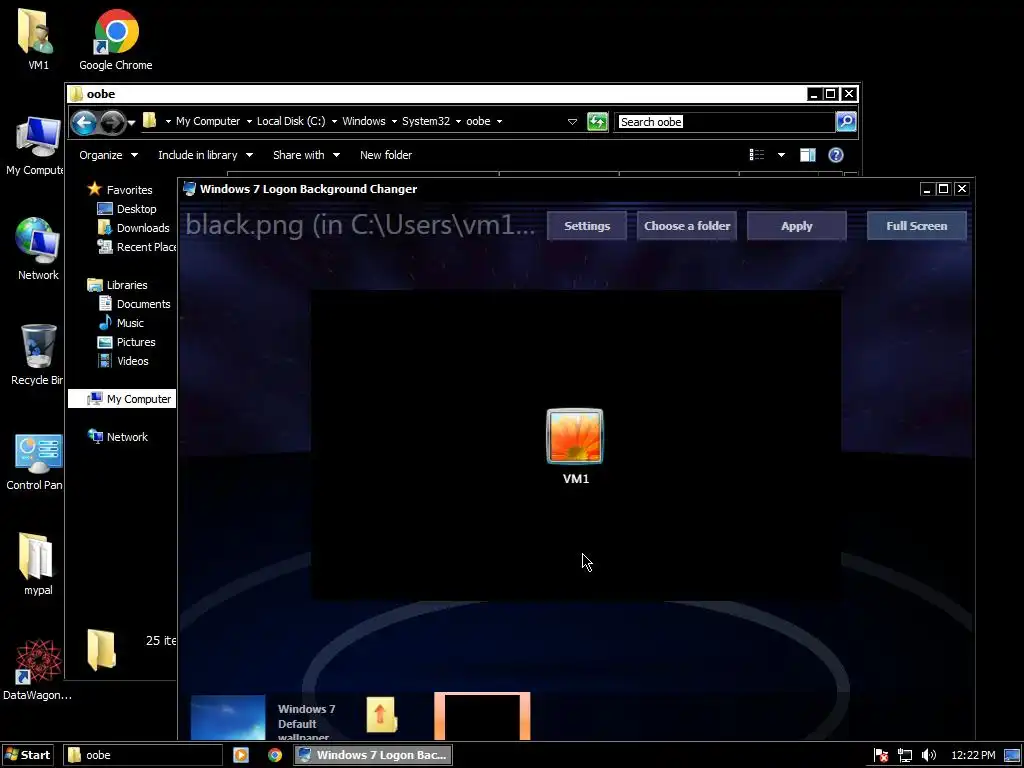The image size is (1024, 768).
Task: Click the VM1 user tile in logon preview
Action: coord(575,436)
